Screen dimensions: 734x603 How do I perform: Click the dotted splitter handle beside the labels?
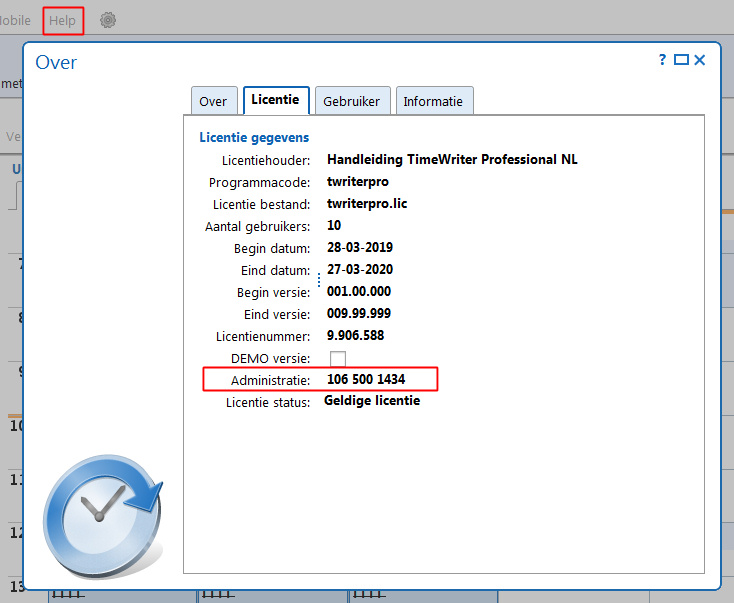click(319, 280)
